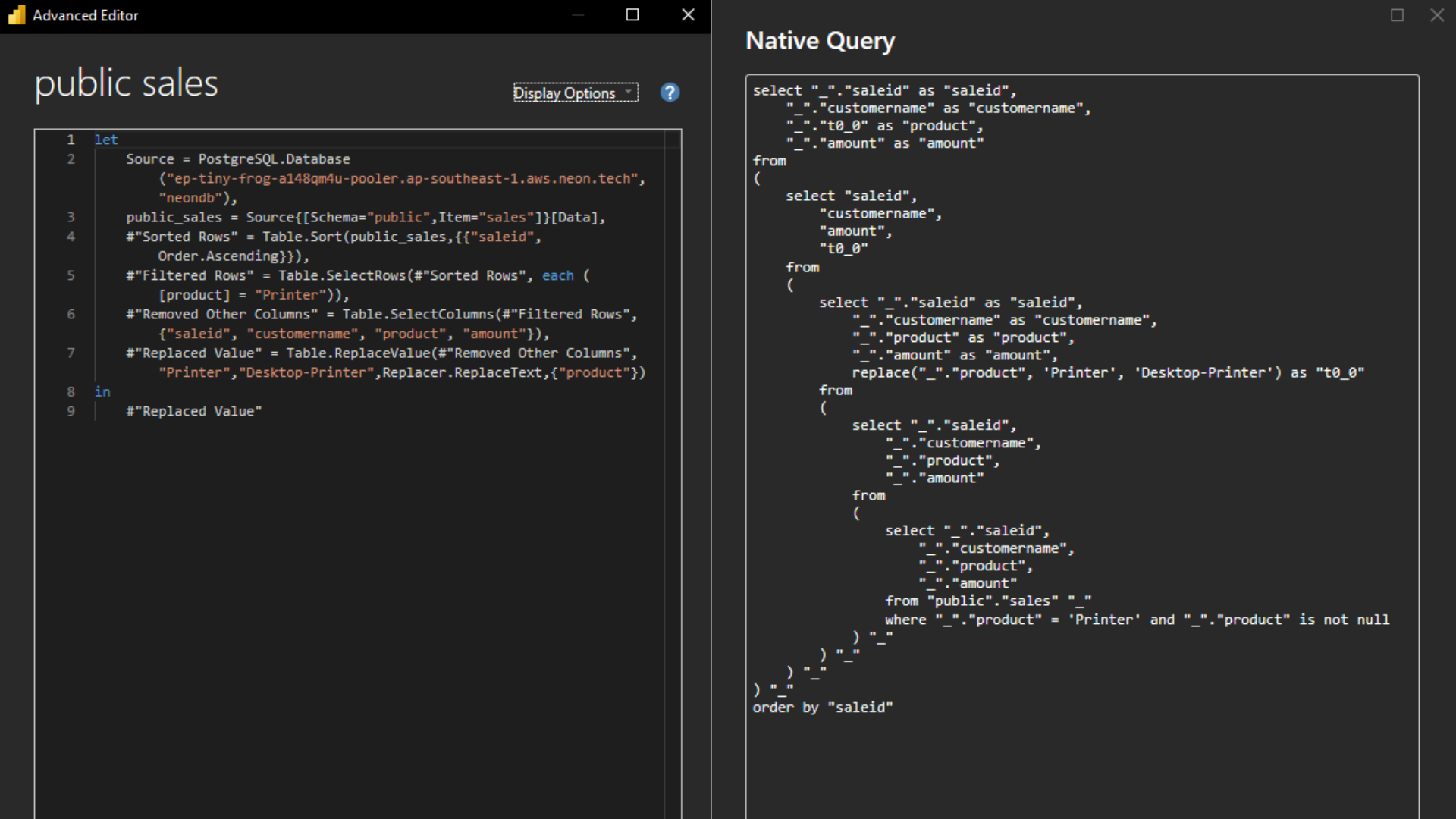Click #"Replaced Value" on line 9

pos(193,411)
